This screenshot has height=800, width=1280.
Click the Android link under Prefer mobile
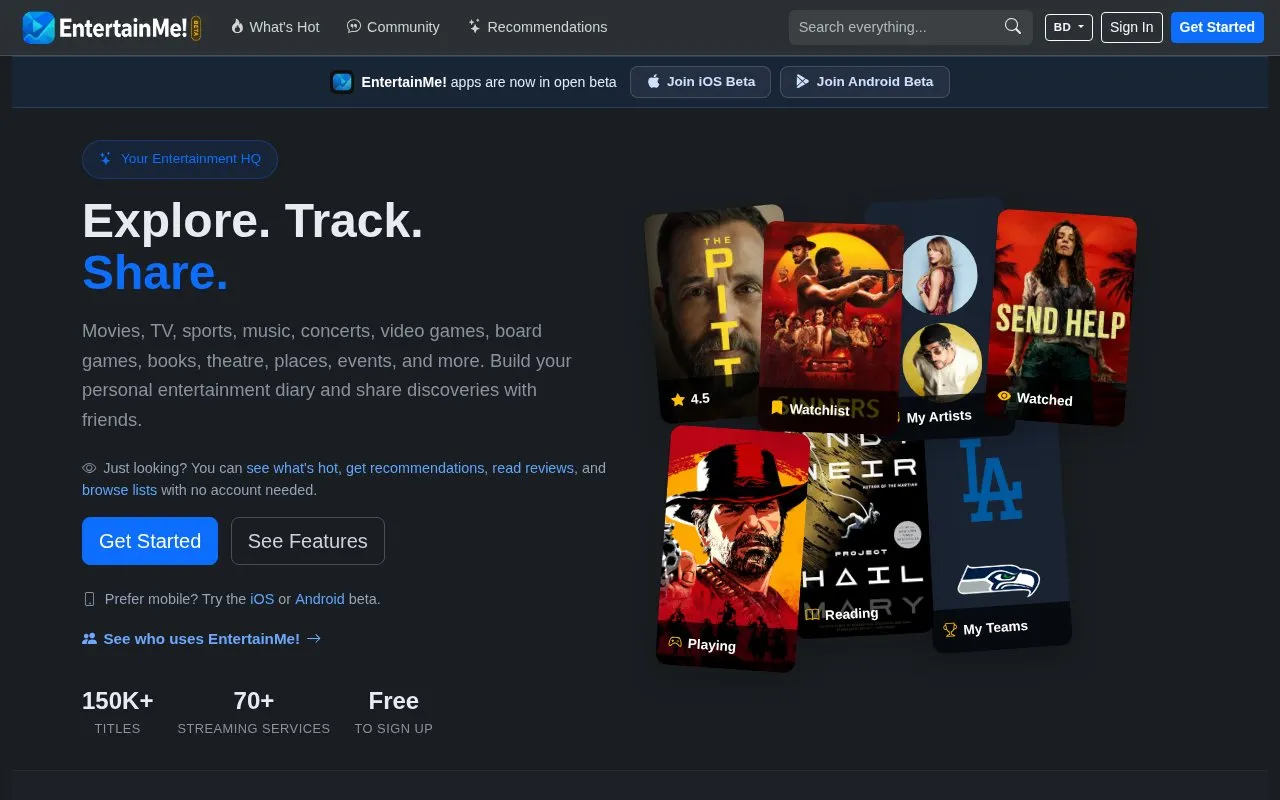(320, 599)
